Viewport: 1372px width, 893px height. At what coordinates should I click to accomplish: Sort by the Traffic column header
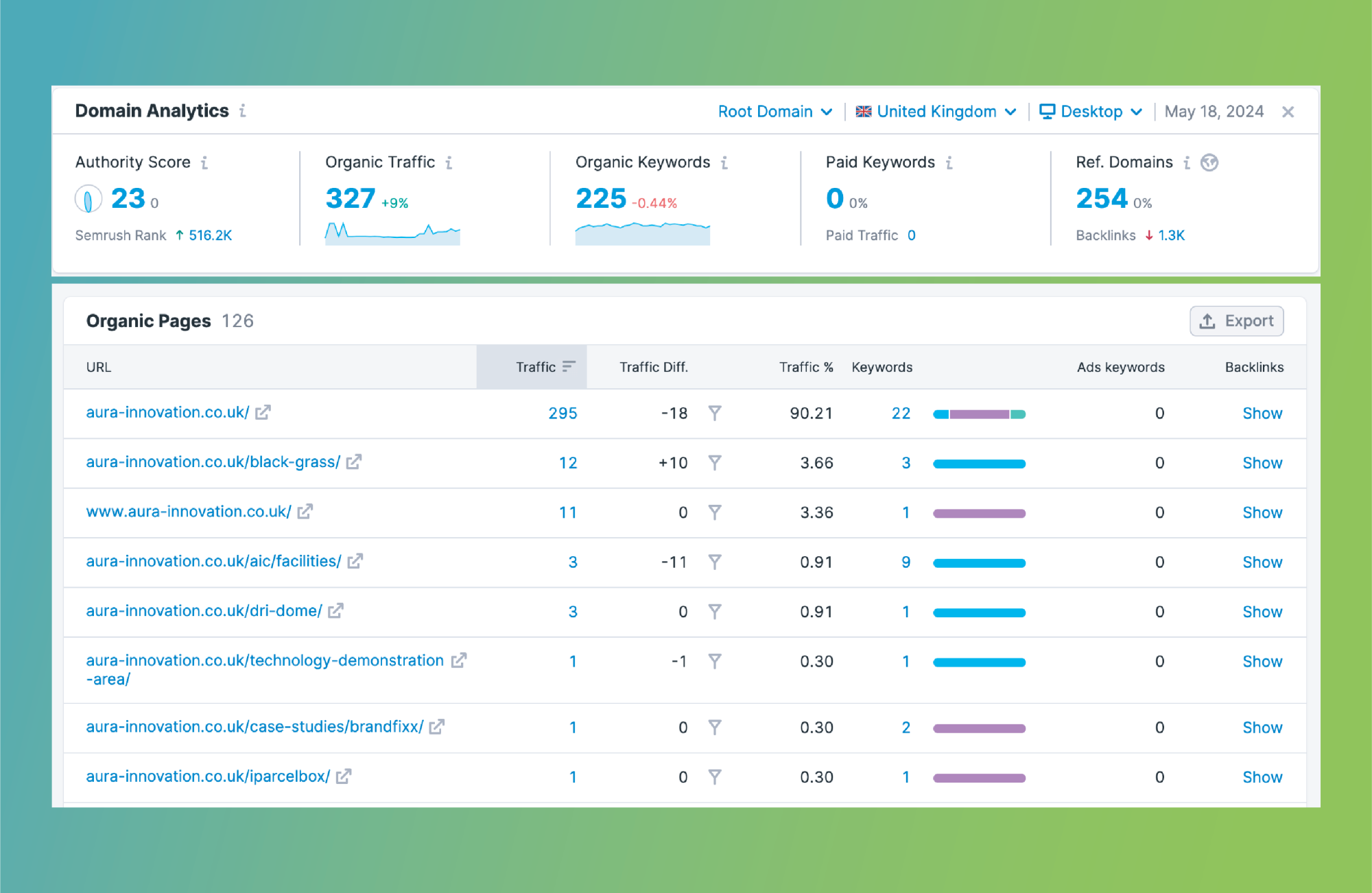(532, 367)
